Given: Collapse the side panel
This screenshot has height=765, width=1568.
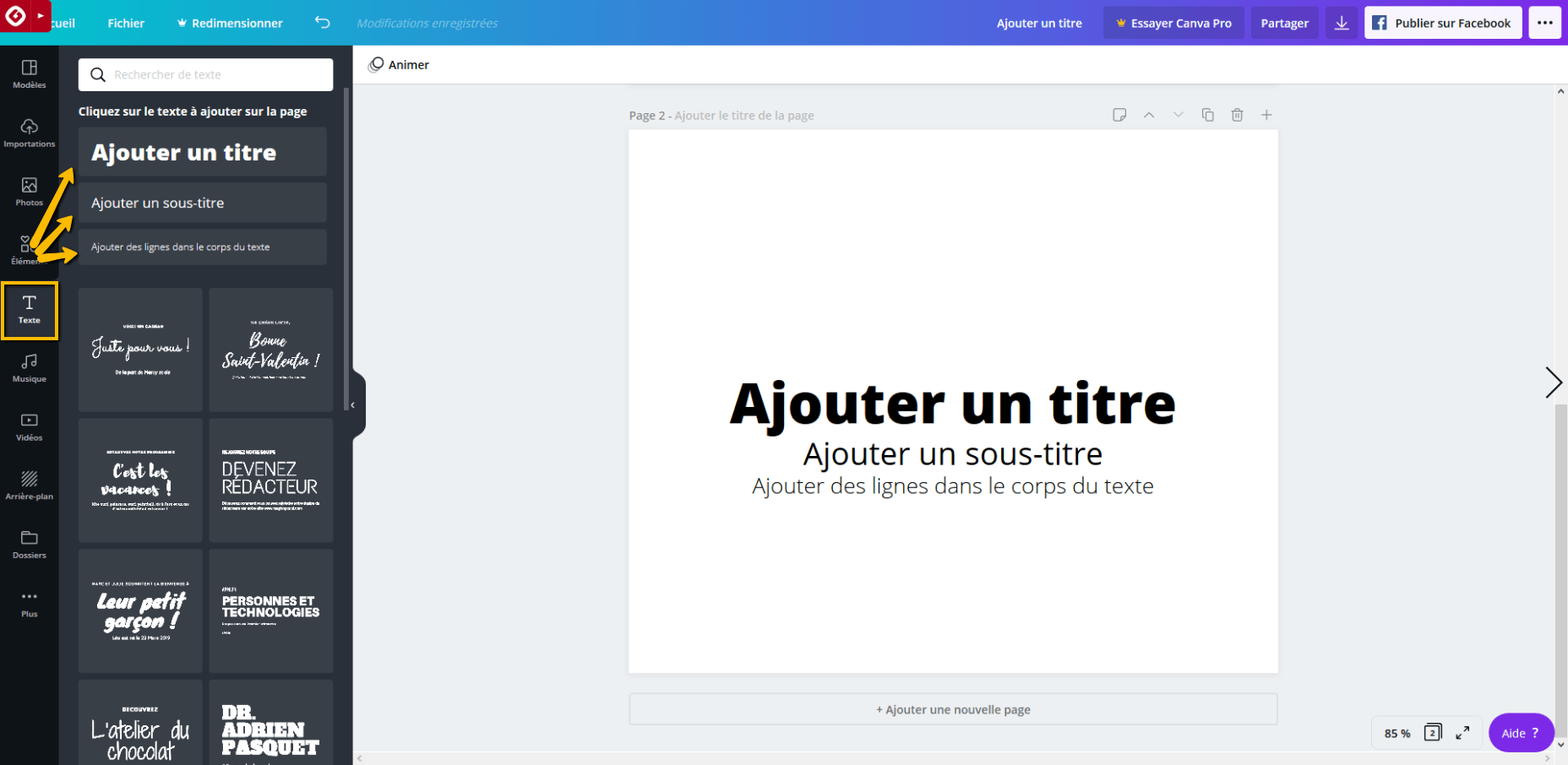Looking at the screenshot, I should [x=353, y=405].
